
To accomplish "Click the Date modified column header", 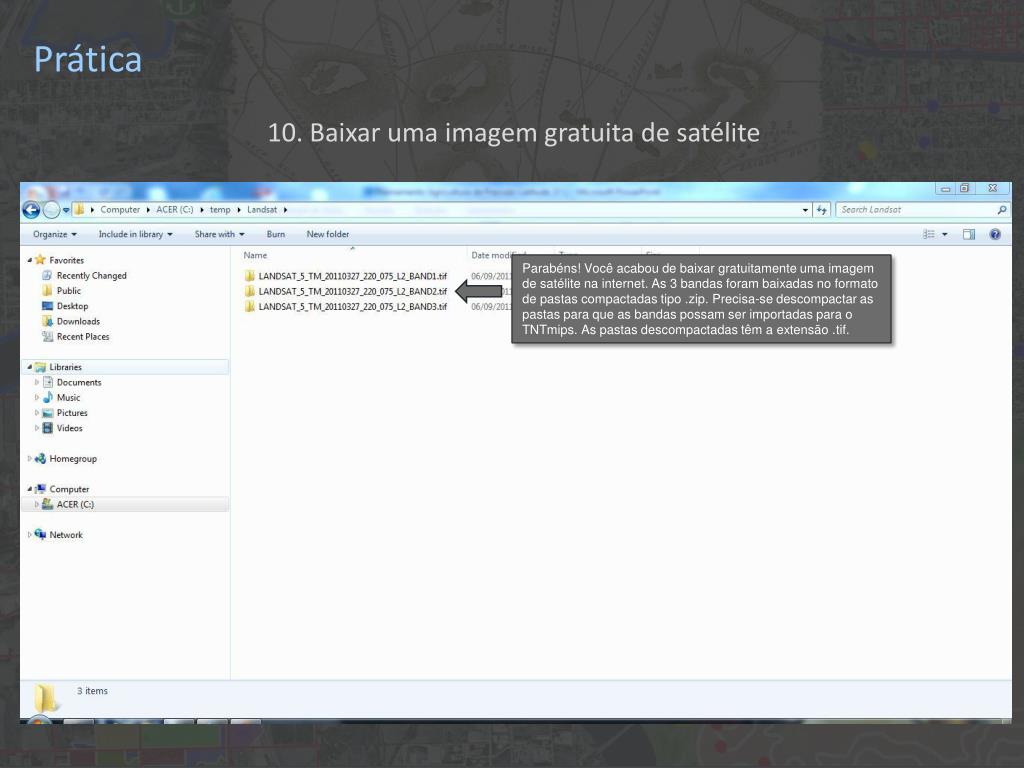I will point(499,255).
